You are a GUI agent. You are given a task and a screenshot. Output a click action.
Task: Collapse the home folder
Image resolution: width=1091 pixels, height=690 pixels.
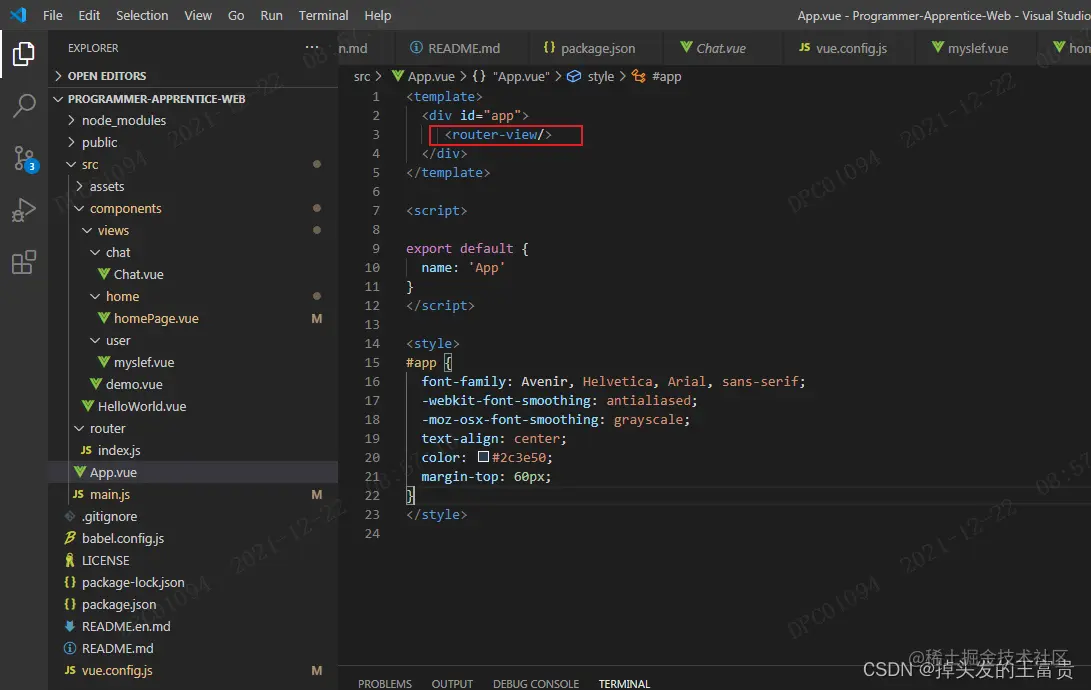(95, 296)
